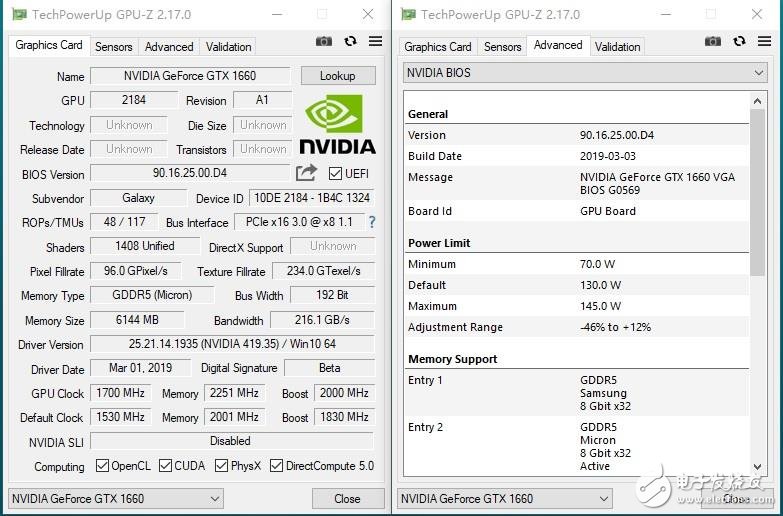Click the Driver Version field
This screenshot has width=783, height=516.
232,344
